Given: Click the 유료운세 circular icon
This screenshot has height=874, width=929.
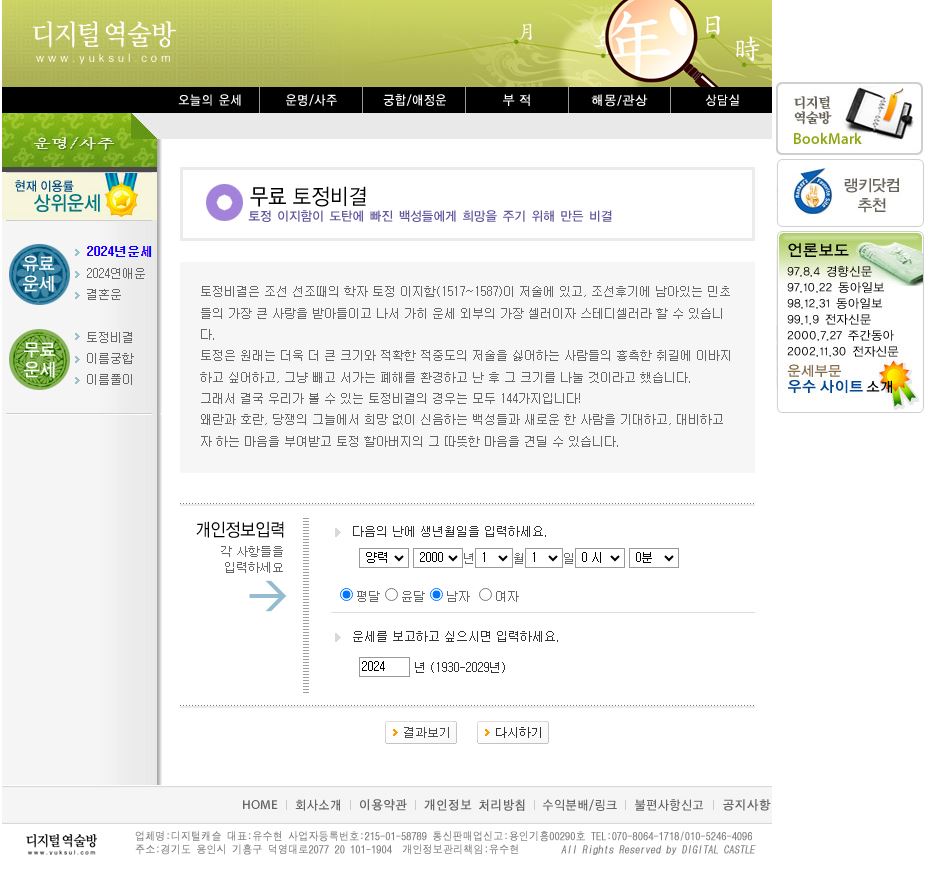Looking at the screenshot, I should [x=38, y=273].
